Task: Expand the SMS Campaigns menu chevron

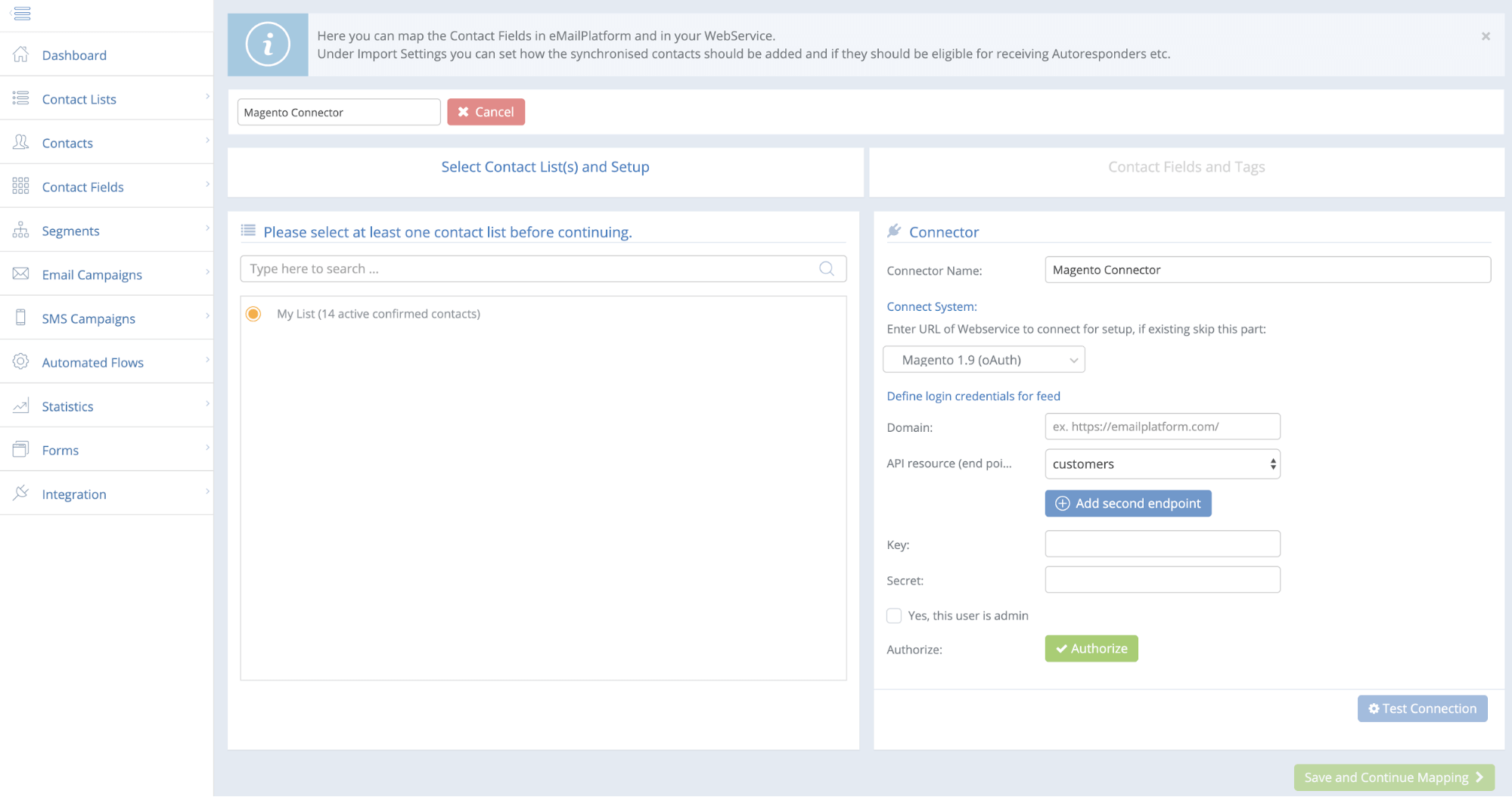Action: pos(207,315)
